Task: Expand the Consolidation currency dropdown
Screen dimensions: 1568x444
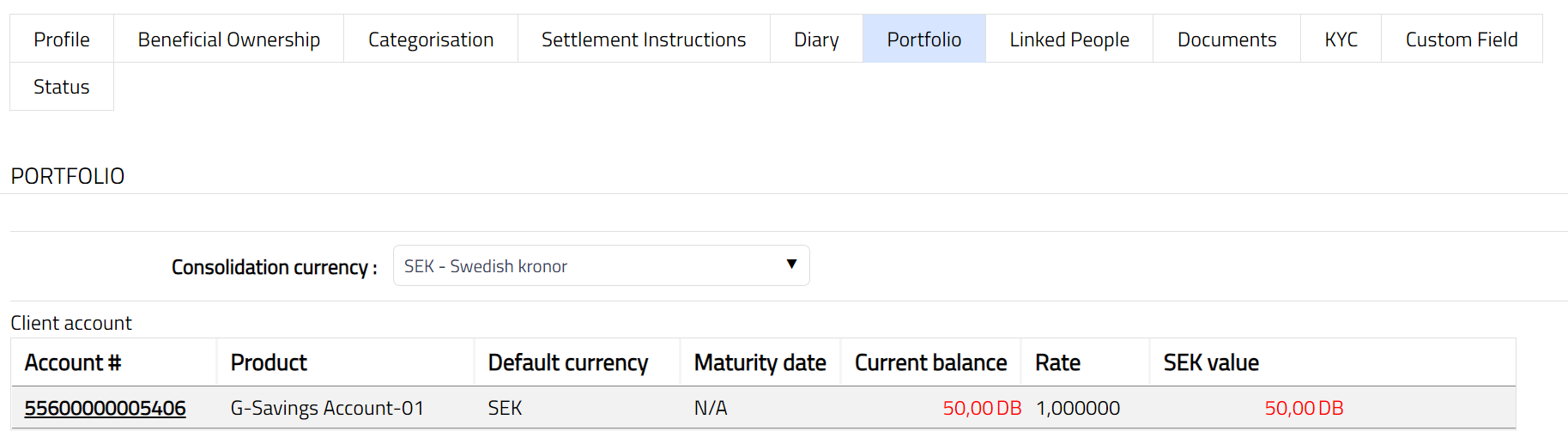Action: pos(601,266)
